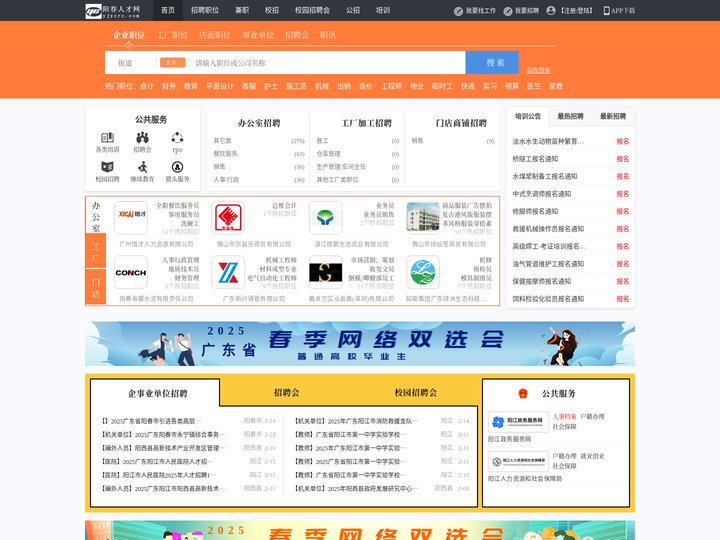Open 人事/行政 category under 办公室招聘
This screenshot has width=720, height=540.
point(226,180)
